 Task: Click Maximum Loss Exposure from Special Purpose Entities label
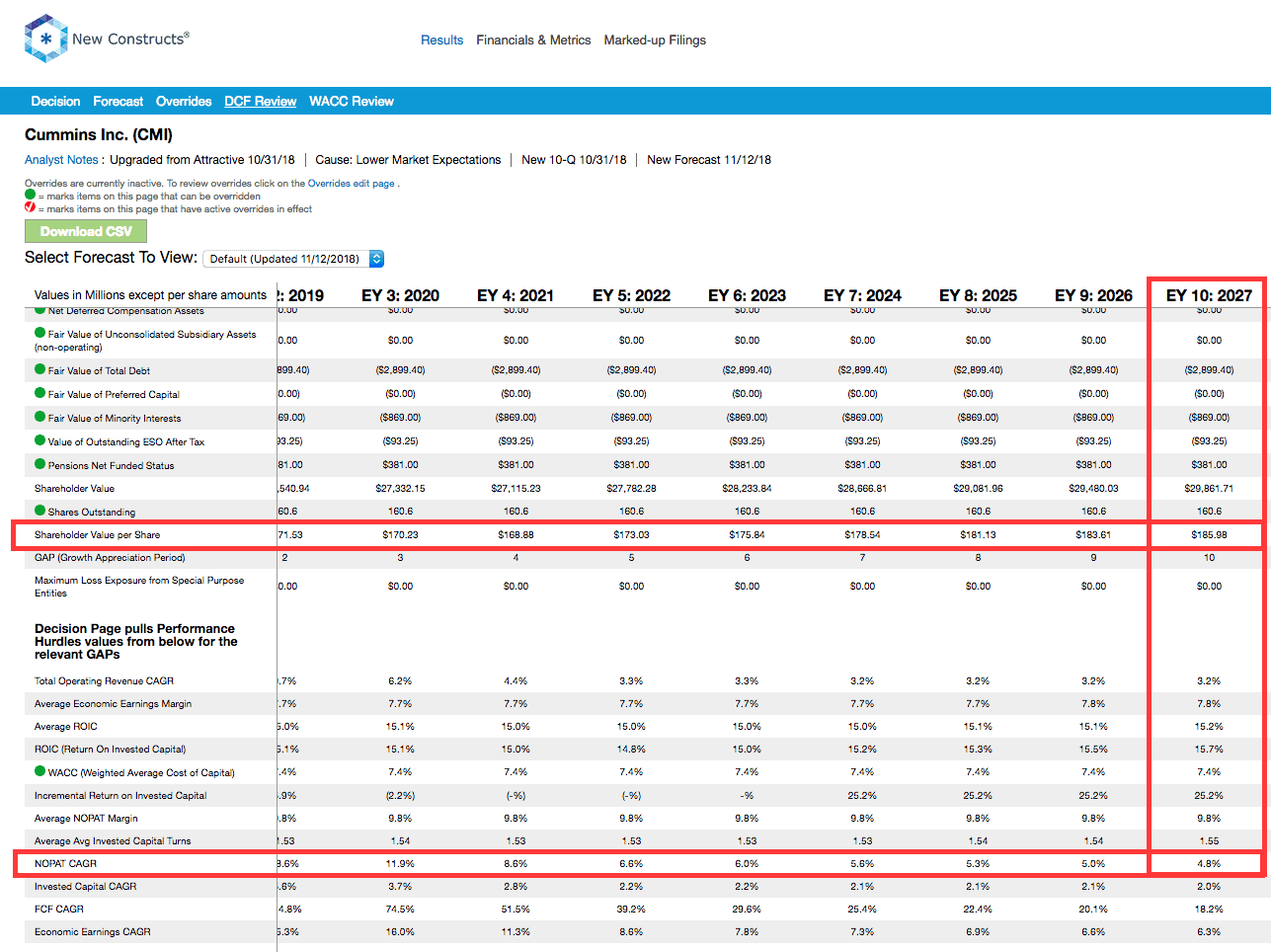(139, 587)
